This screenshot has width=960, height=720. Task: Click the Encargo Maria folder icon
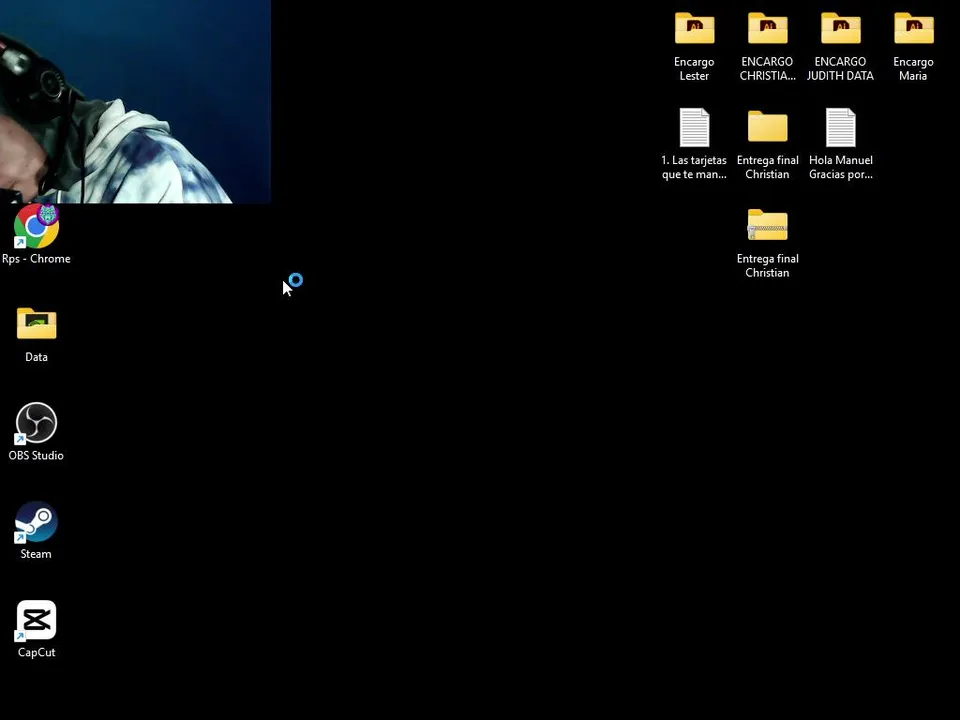913,28
